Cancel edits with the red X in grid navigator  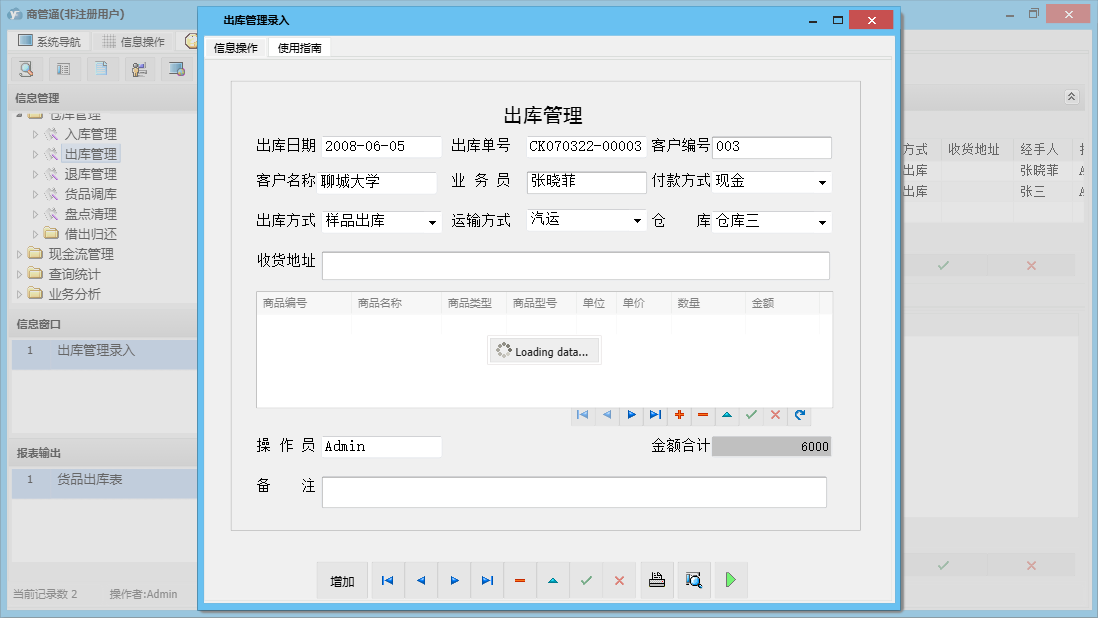click(775, 415)
